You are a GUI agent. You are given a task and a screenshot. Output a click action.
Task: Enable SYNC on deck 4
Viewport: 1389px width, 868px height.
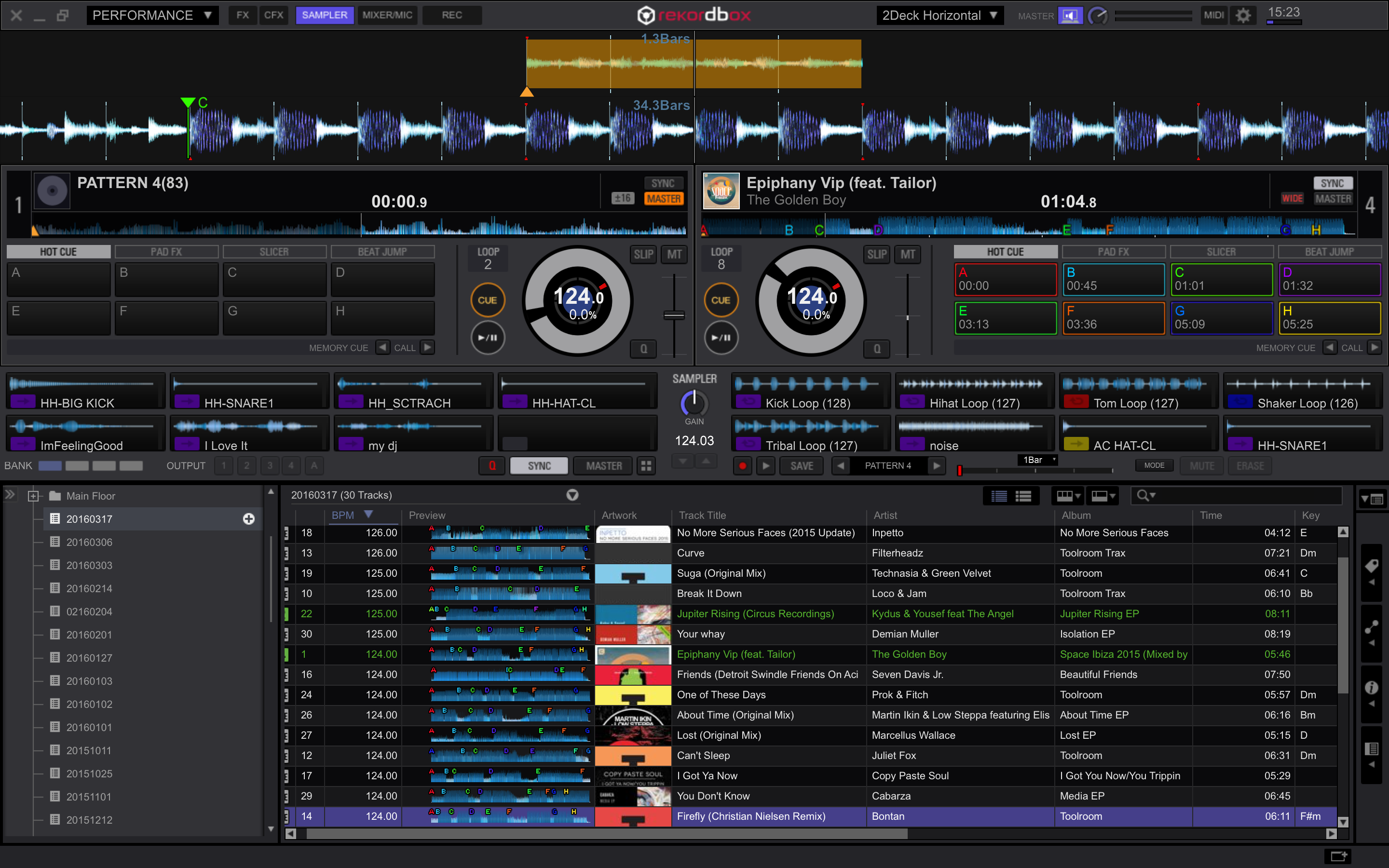coord(1332,183)
